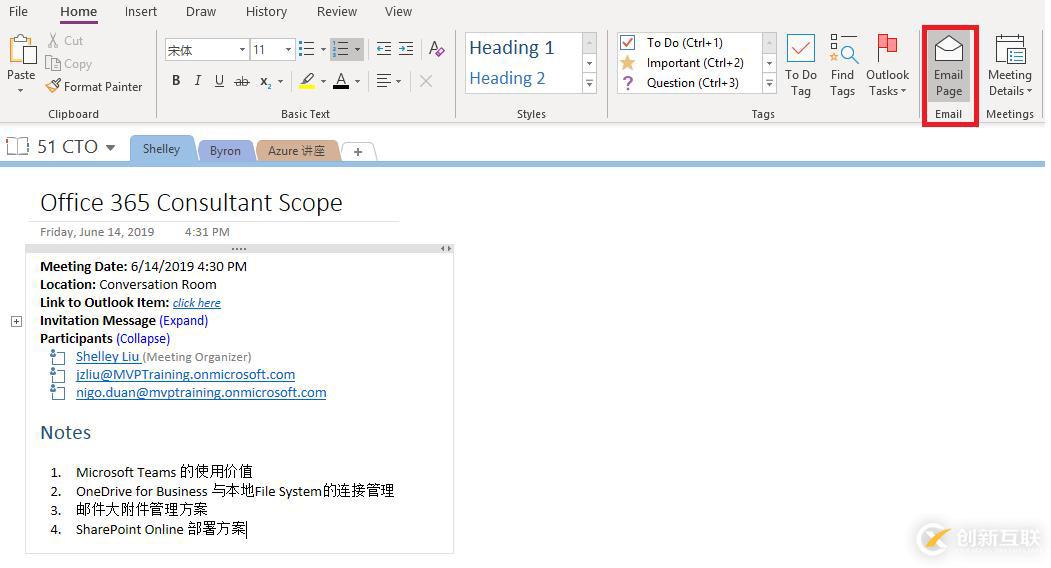This screenshot has height=568, width=1051.
Task: Expand the Tags gallery
Action: (x=769, y=84)
